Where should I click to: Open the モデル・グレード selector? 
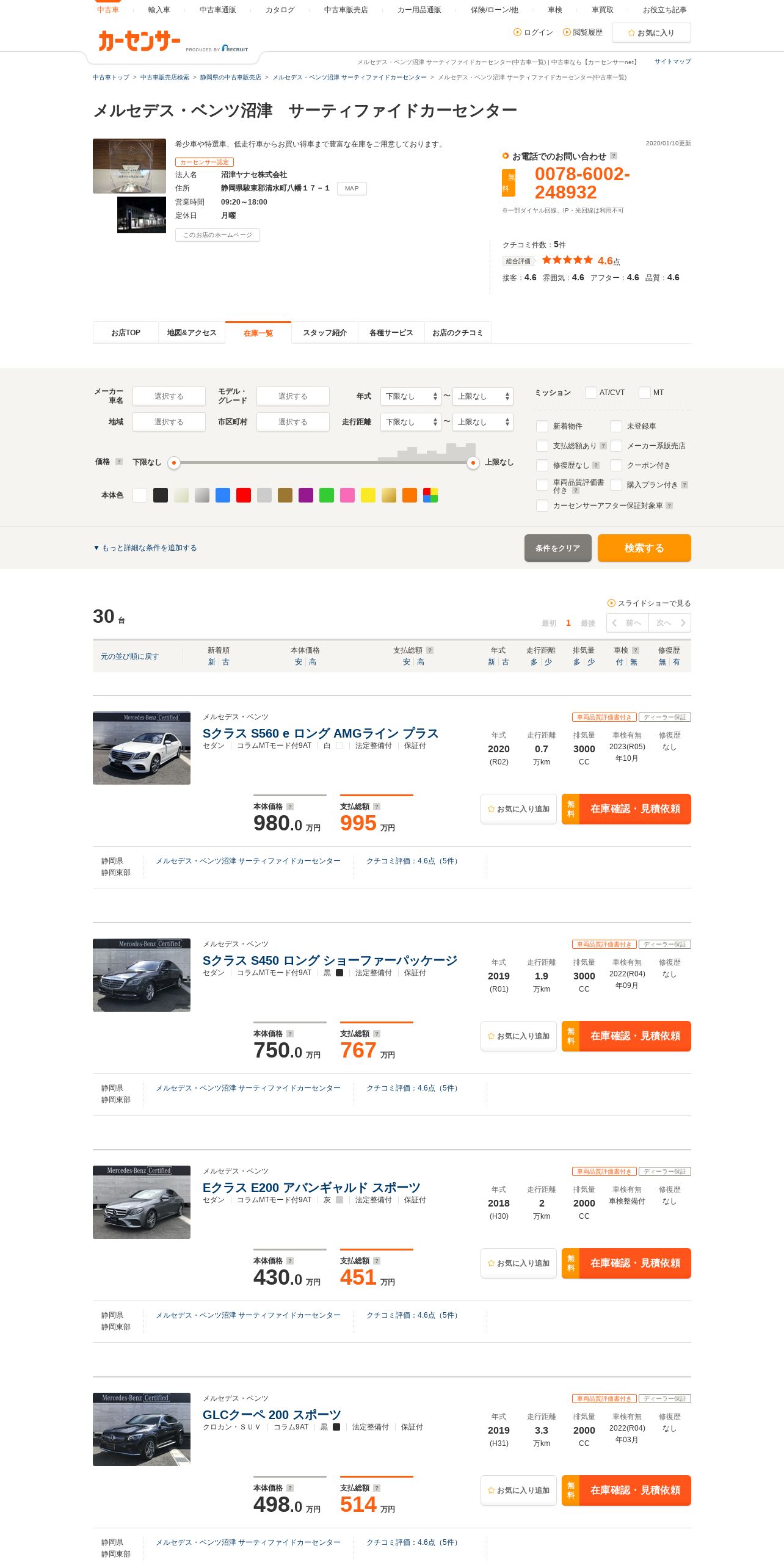[x=293, y=396]
